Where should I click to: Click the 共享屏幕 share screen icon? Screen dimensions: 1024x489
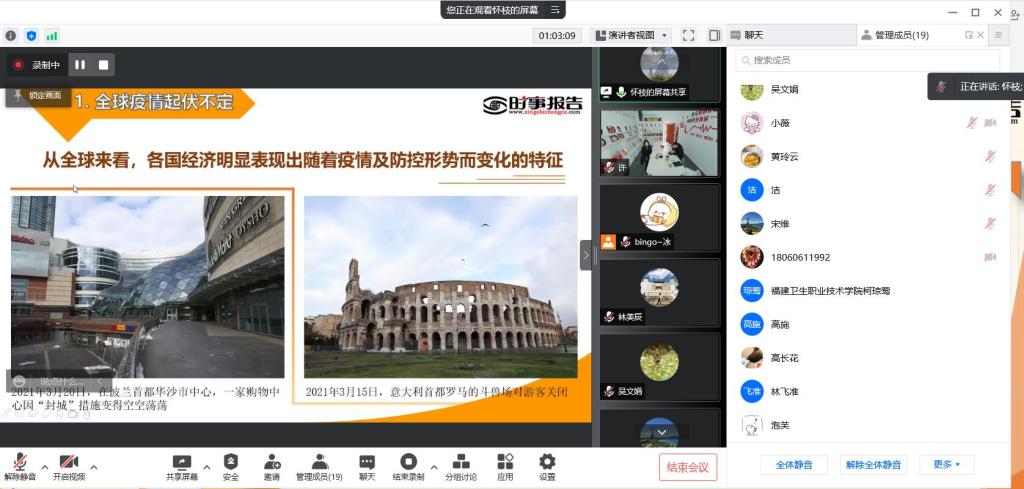click(181, 463)
